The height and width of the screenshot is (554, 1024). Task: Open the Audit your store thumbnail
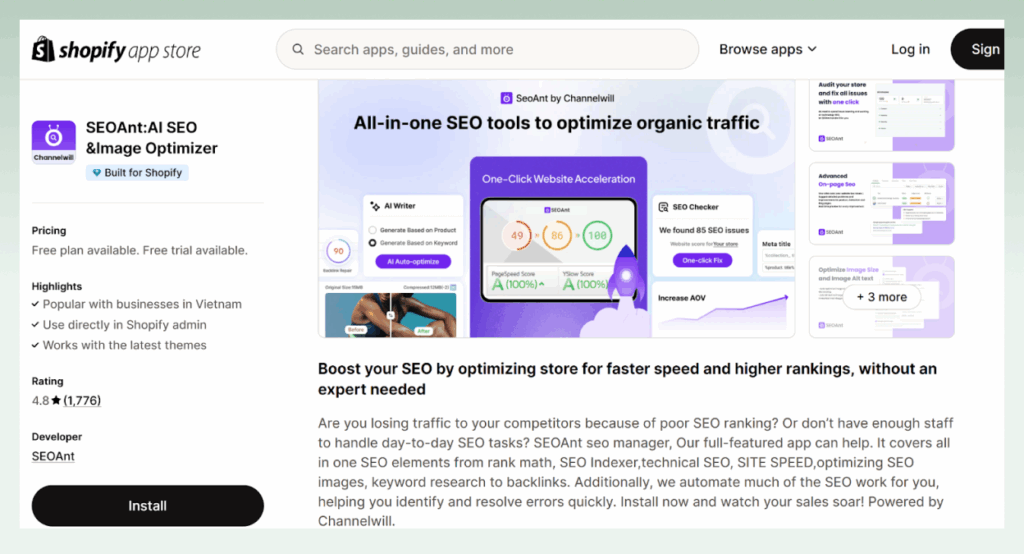882,115
